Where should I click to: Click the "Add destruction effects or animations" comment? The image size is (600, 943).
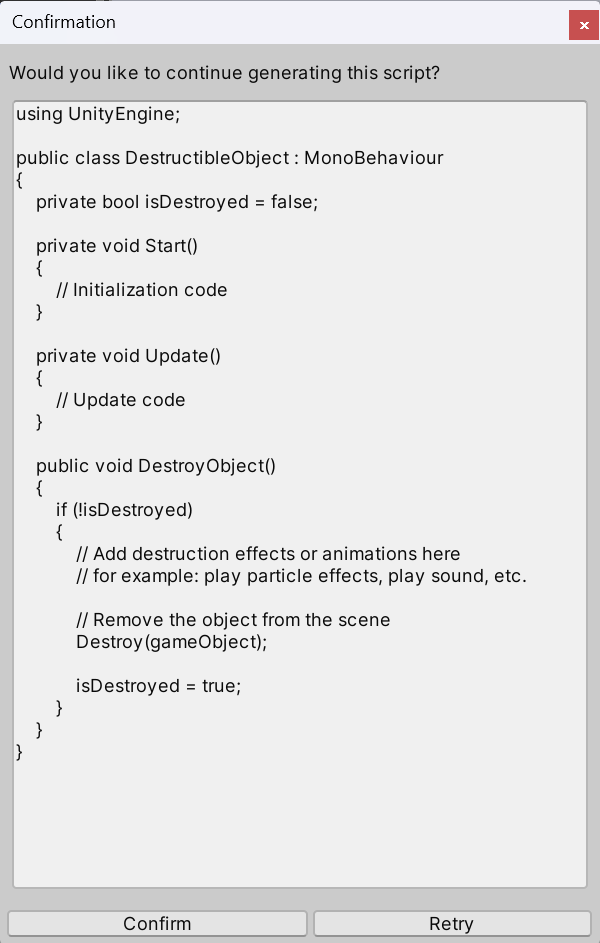coord(268,554)
